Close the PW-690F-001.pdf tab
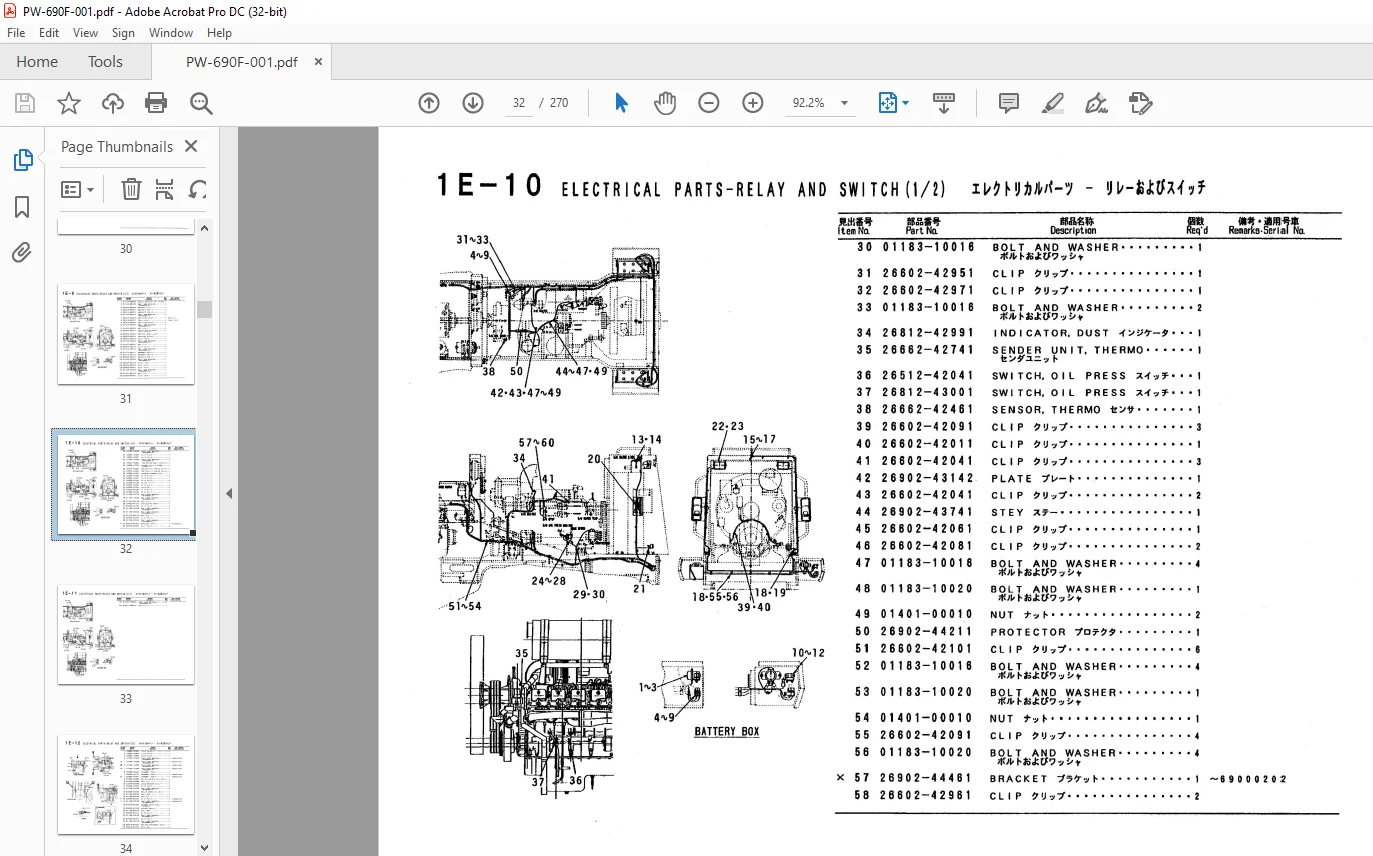Screen dimensions: 1373x856 click(318, 61)
